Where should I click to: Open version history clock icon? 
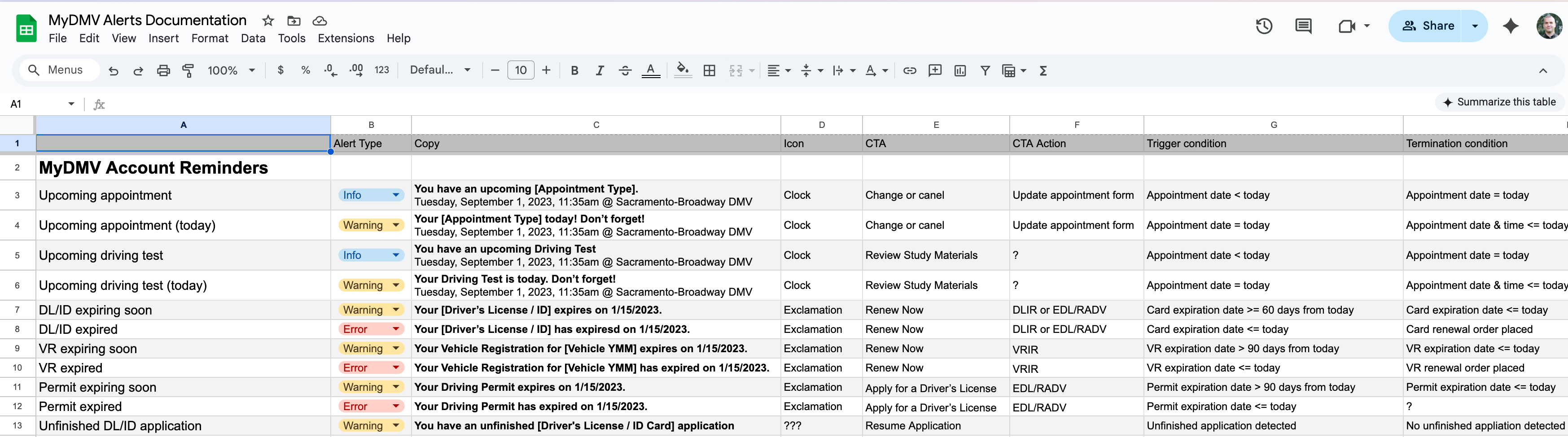click(1264, 26)
